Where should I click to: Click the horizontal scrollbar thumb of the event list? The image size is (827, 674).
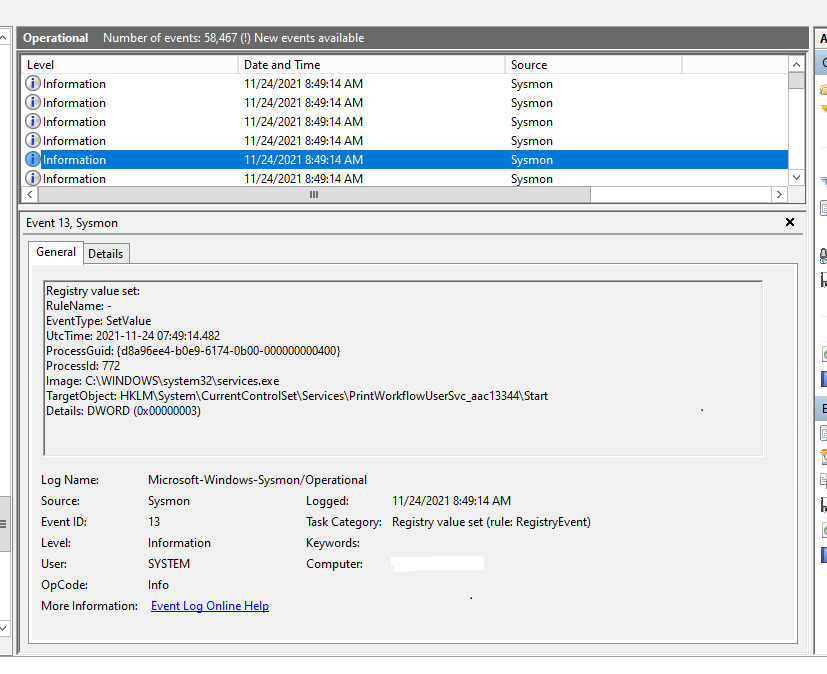(314, 195)
